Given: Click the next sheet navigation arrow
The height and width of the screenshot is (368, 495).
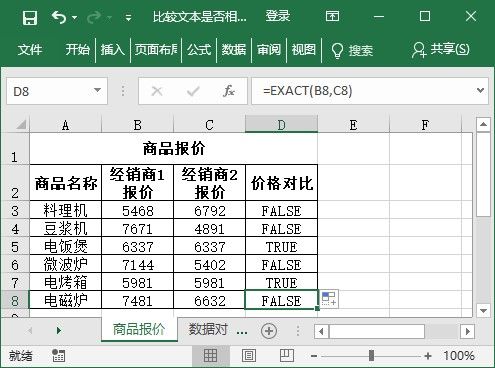Looking at the screenshot, I should pos(59,330).
